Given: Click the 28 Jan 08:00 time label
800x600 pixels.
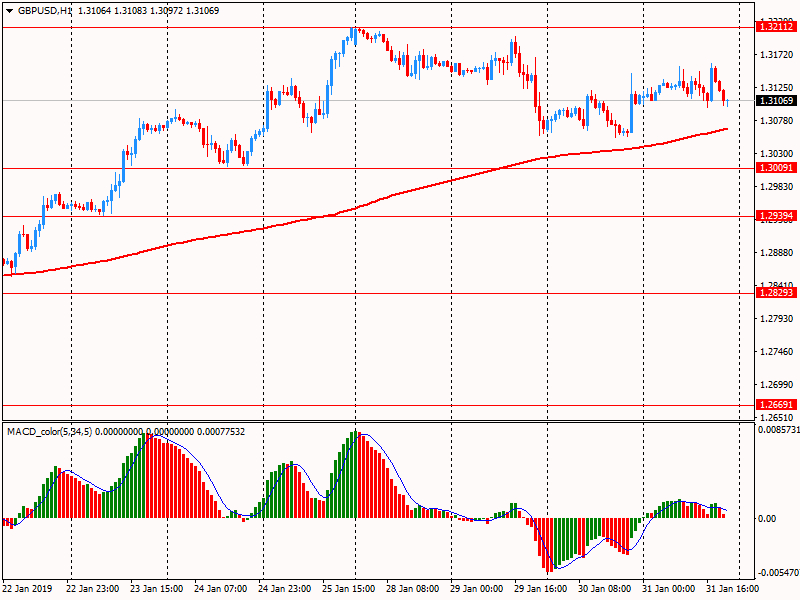Looking at the screenshot, I should (412, 588).
